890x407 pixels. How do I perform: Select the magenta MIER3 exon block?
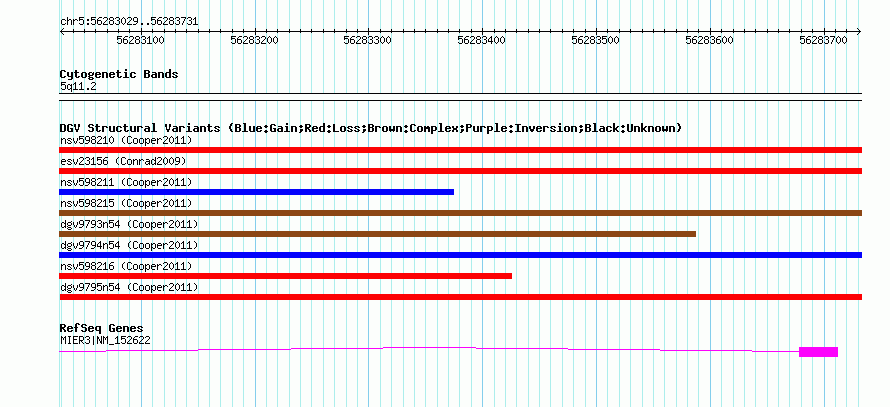coord(818,352)
